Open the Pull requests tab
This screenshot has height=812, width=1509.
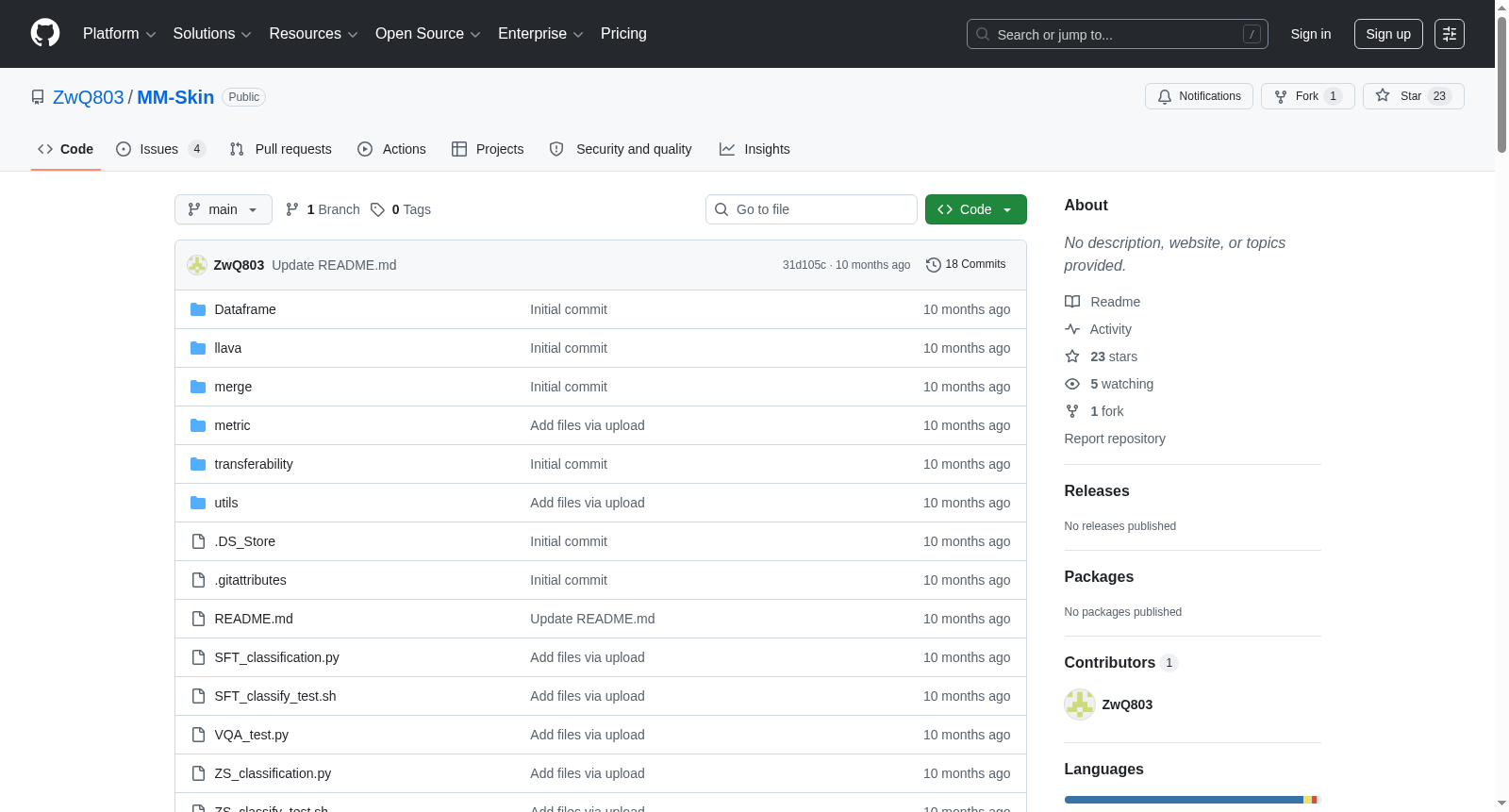click(281, 149)
